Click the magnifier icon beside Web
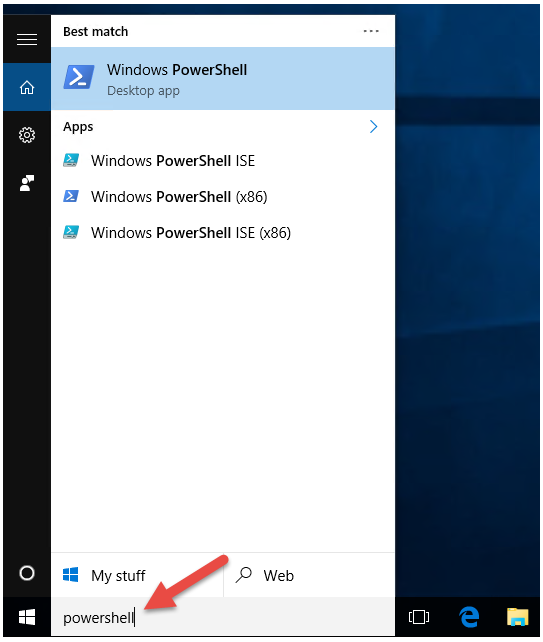The image size is (543, 642). [x=244, y=575]
